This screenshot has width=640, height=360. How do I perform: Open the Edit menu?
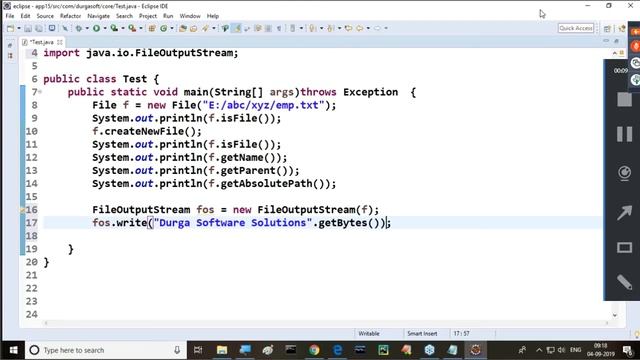pos(25,16)
